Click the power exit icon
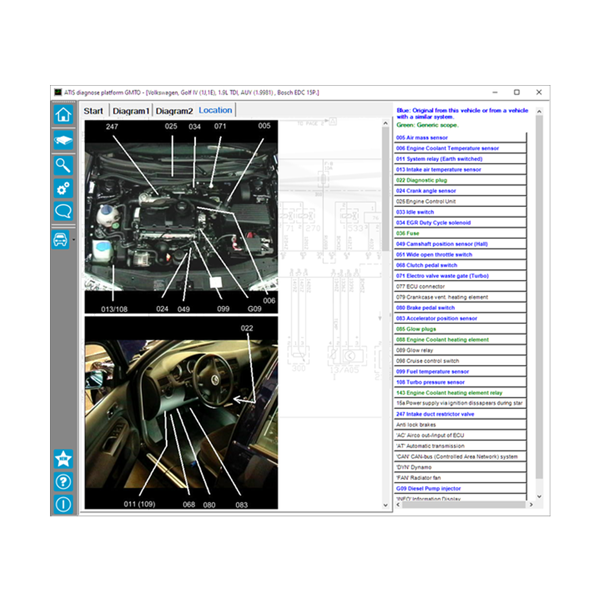Screen dimensions: 600x600 pos(63,504)
